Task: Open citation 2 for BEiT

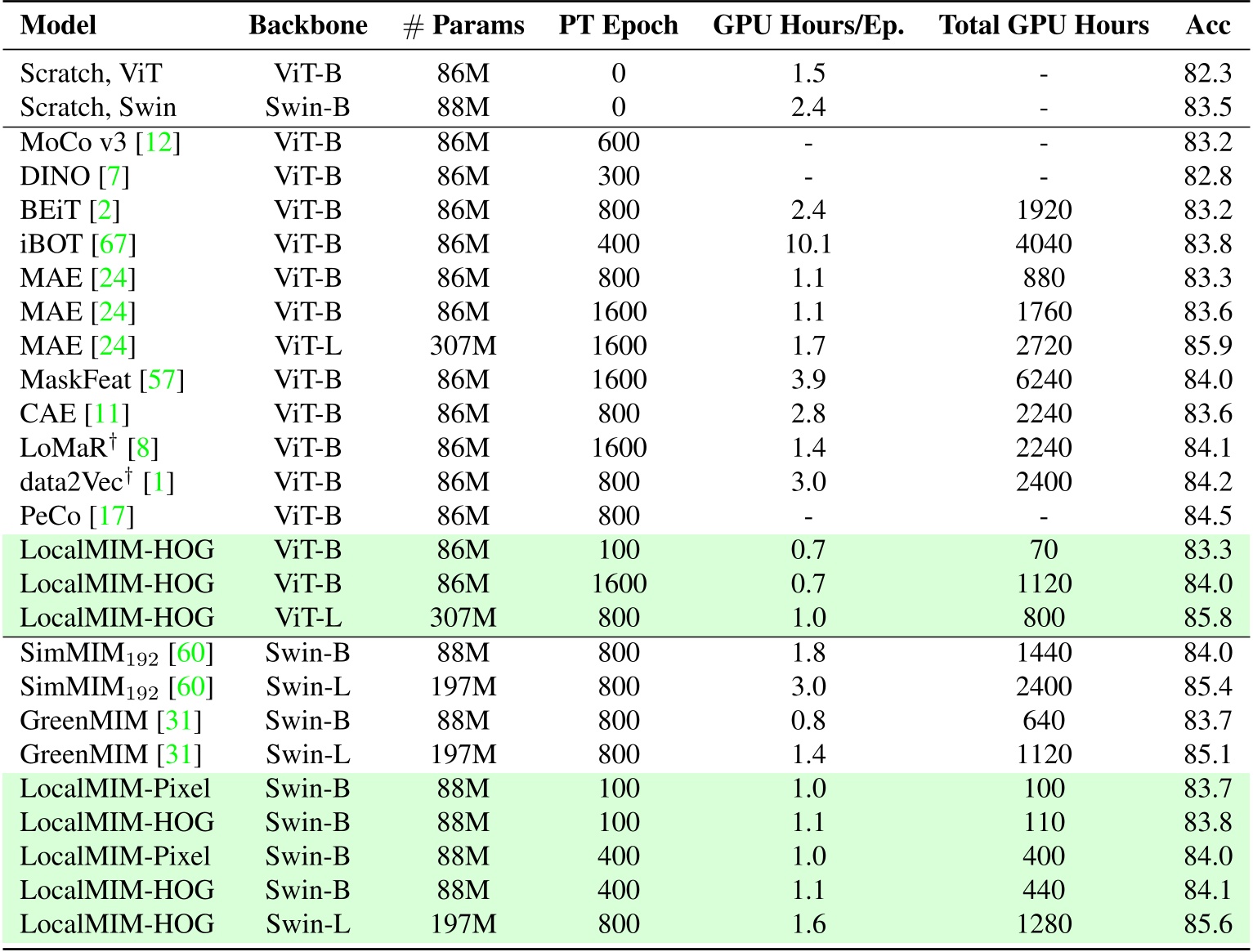Action: tap(106, 210)
